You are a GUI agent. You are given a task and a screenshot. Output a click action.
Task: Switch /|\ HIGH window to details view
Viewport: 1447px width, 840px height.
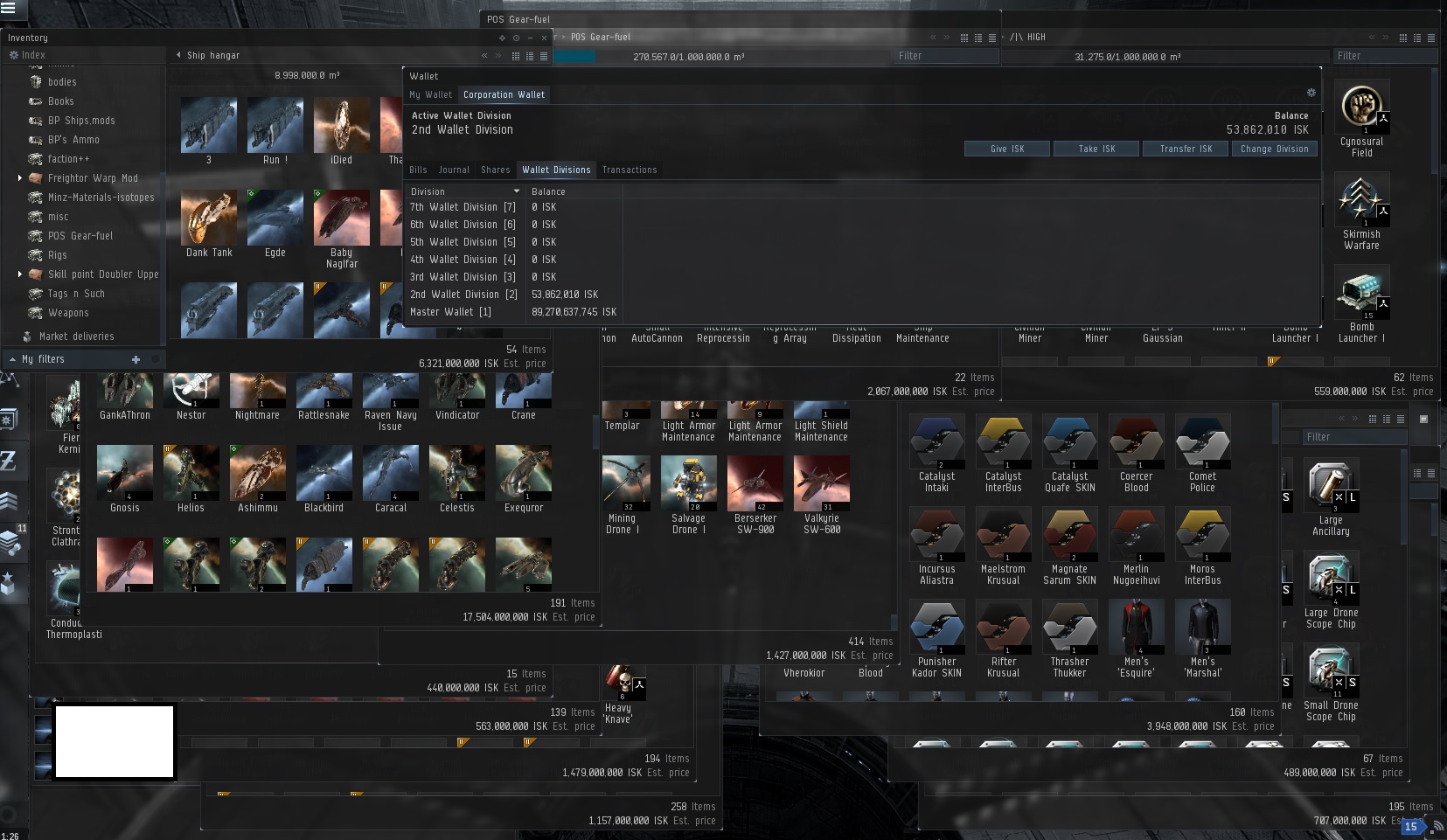point(1417,38)
